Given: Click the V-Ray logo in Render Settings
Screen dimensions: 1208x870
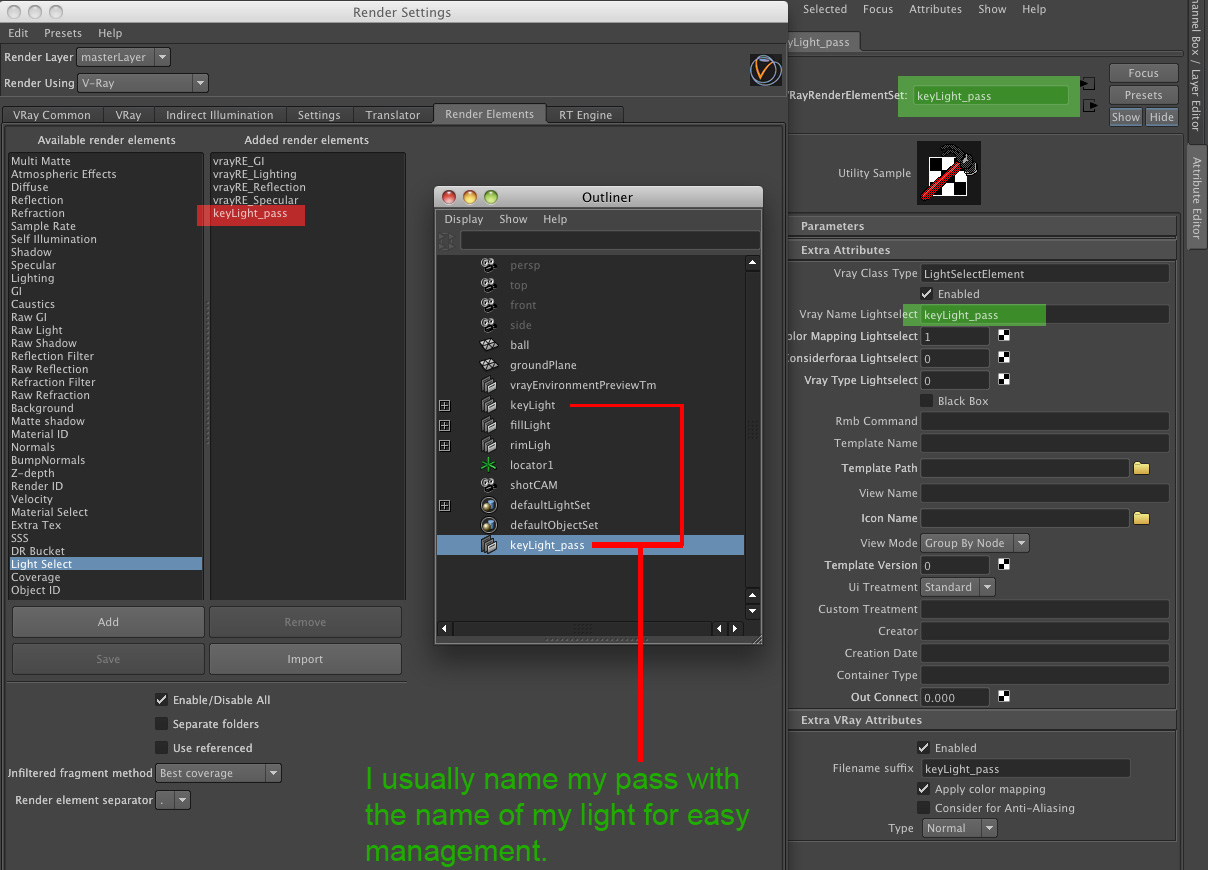Looking at the screenshot, I should click(x=765, y=70).
